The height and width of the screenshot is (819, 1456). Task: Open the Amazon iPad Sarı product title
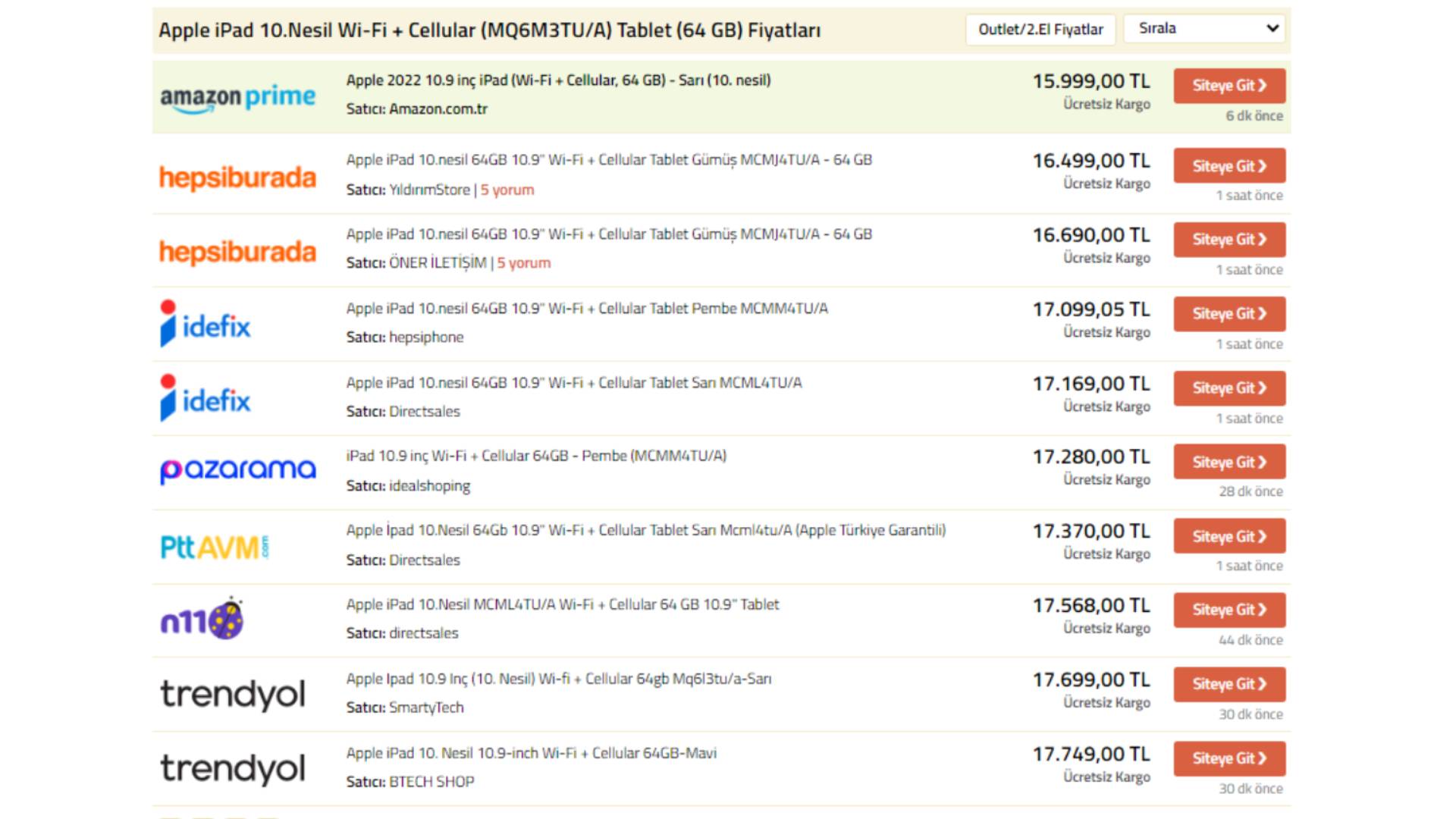click(558, 80)
